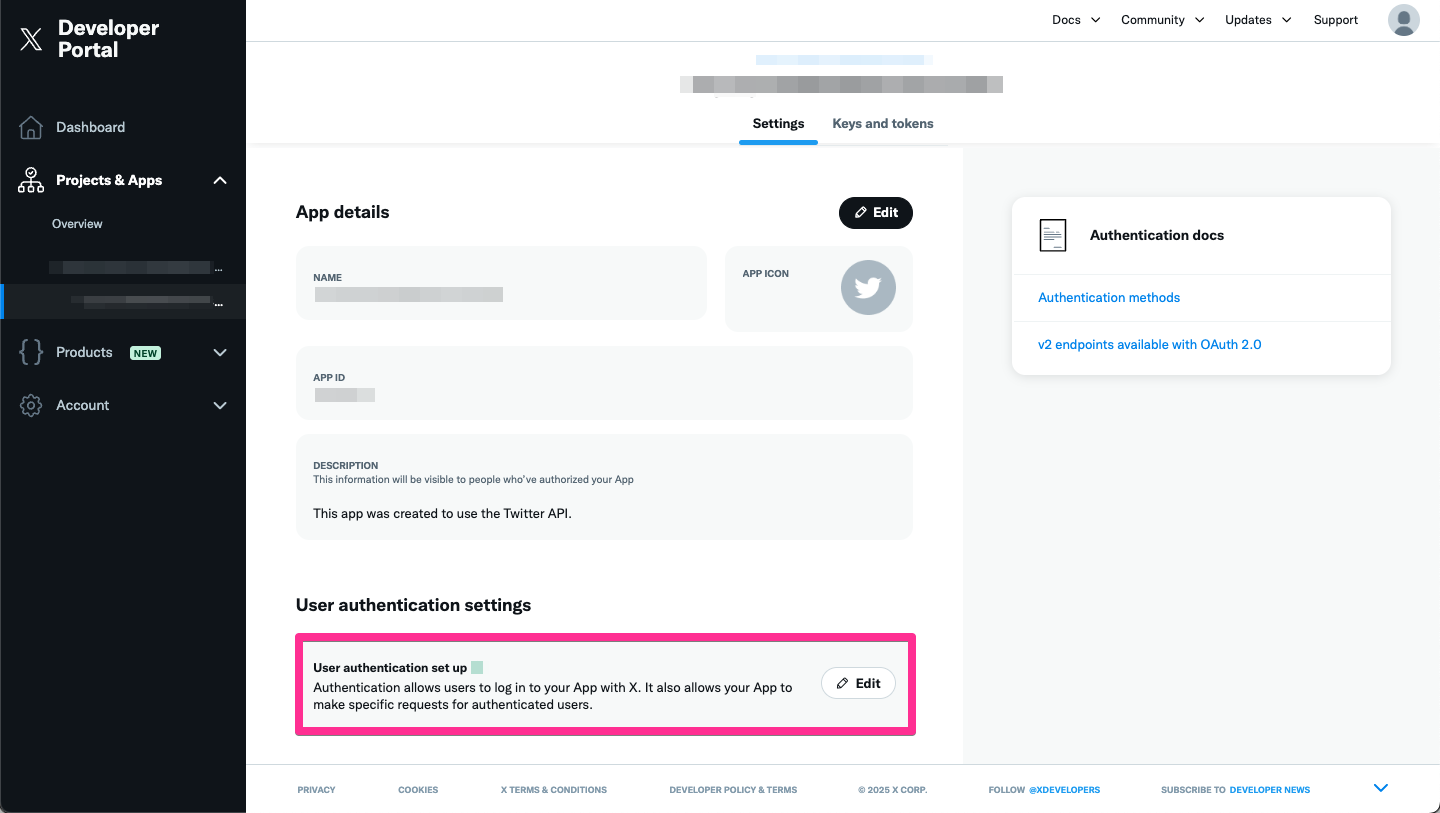Expand the footer with the blue chevron
This screenshot has width=1440, height=813.
coord(1381,788)
